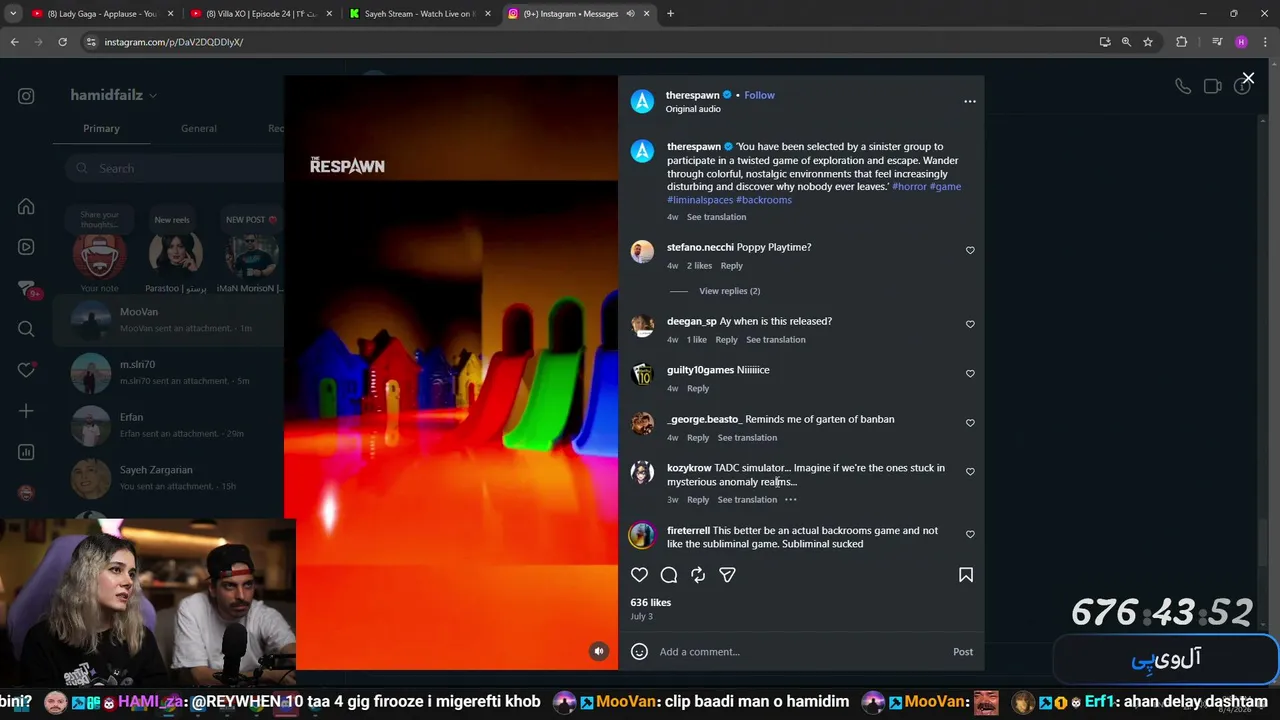The width and height of the screenshot is (1280, 720).
Task: Open Notifications heart in Instagram sidebar
Action: click(26, 370)
